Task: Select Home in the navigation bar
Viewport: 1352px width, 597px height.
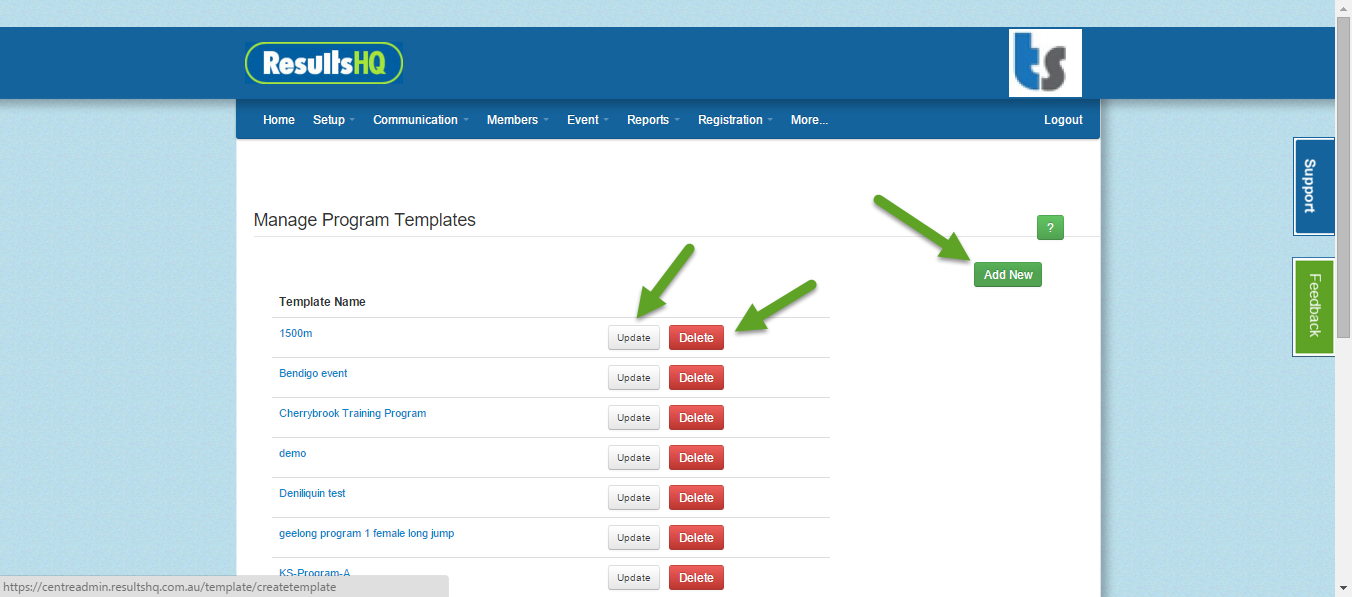Action: click(278, 119)
